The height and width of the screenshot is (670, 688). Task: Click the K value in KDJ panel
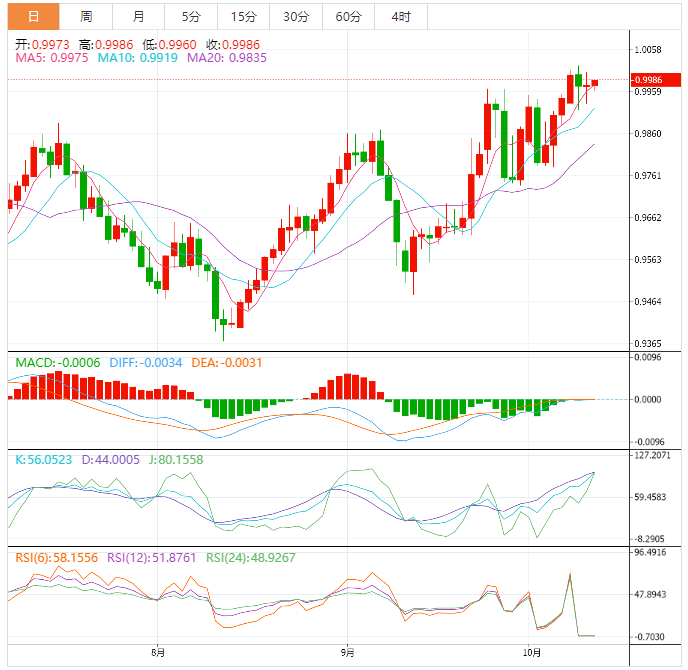tap(43, 459)
